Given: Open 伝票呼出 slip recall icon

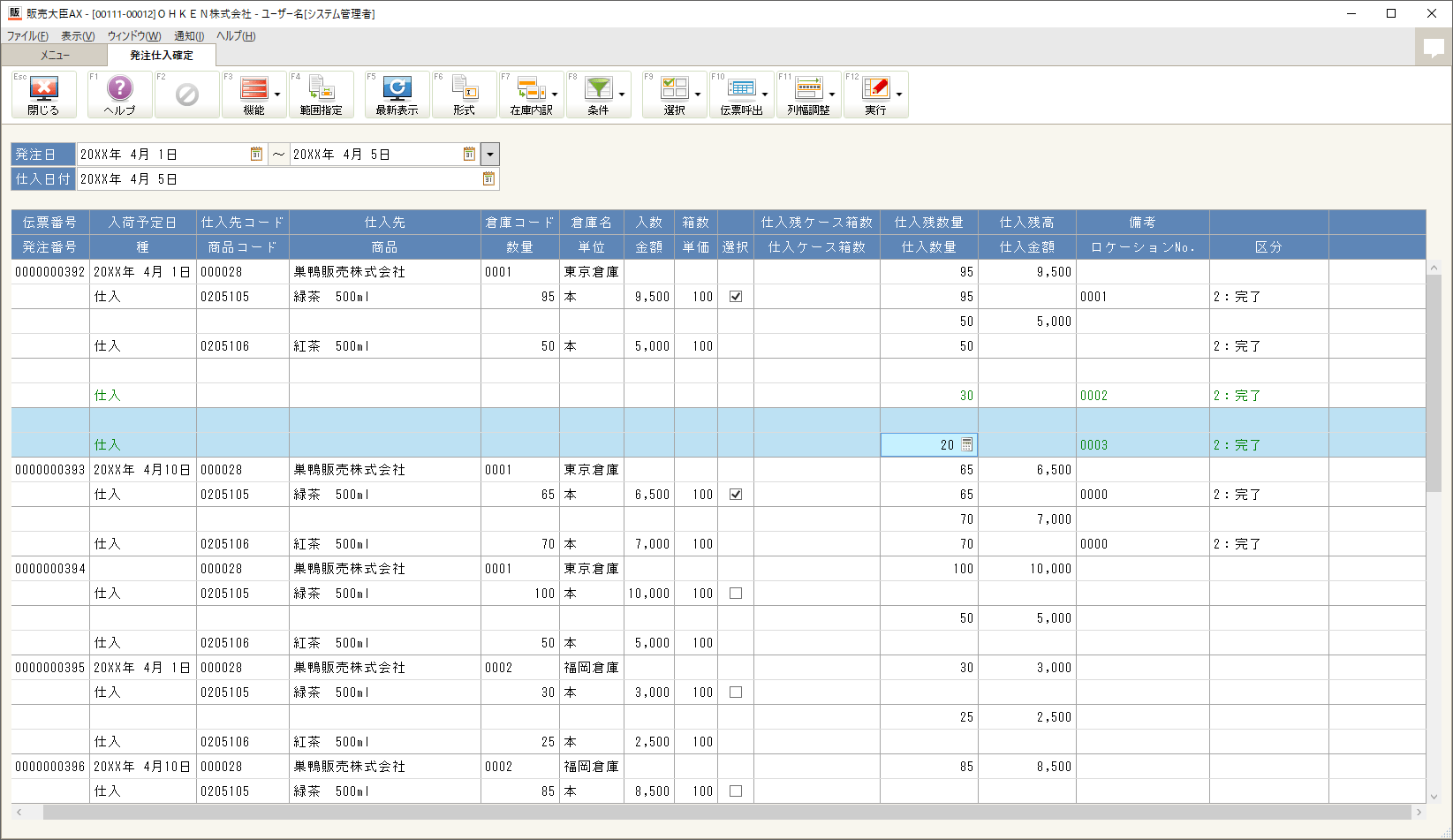Looking at the screenshot, I should (x=742, y=95).
